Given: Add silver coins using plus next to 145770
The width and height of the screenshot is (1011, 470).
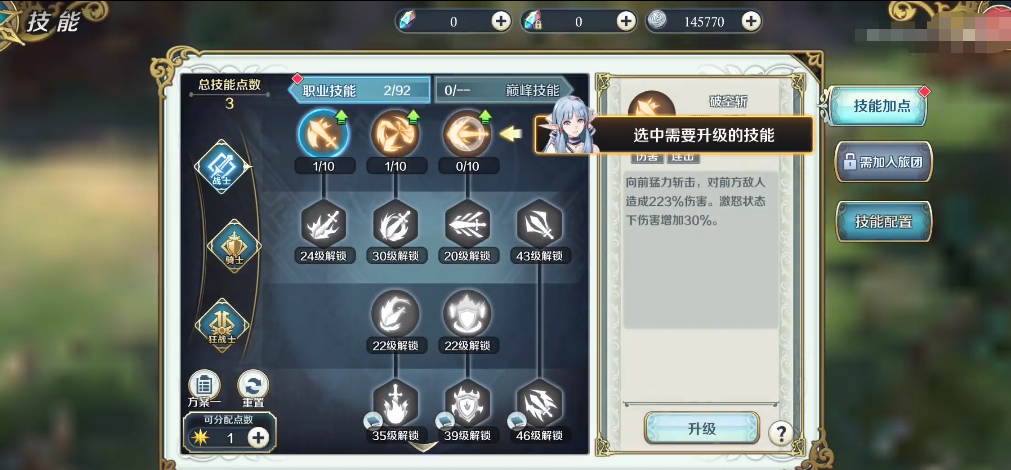Looking at the screenshot, I should (x=751, y=21).
